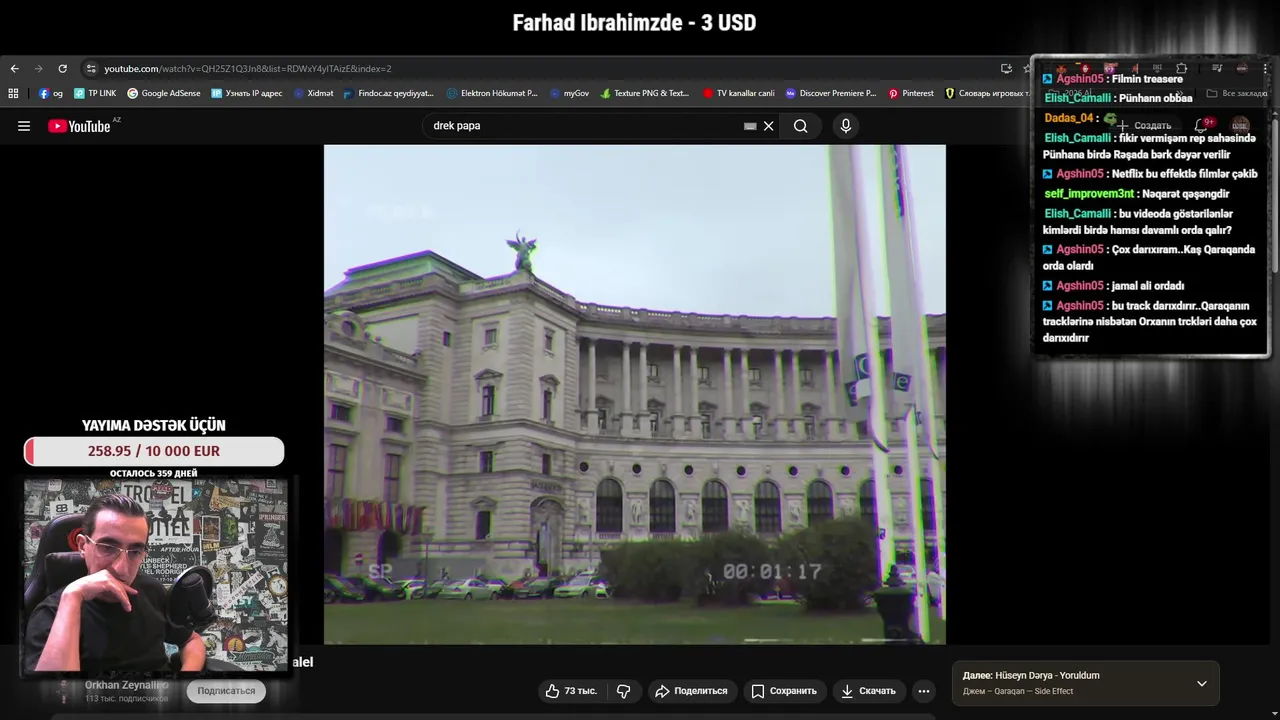Open the Elektron Hökumət bookmark
1280x720 pixels.
point(492,93)
